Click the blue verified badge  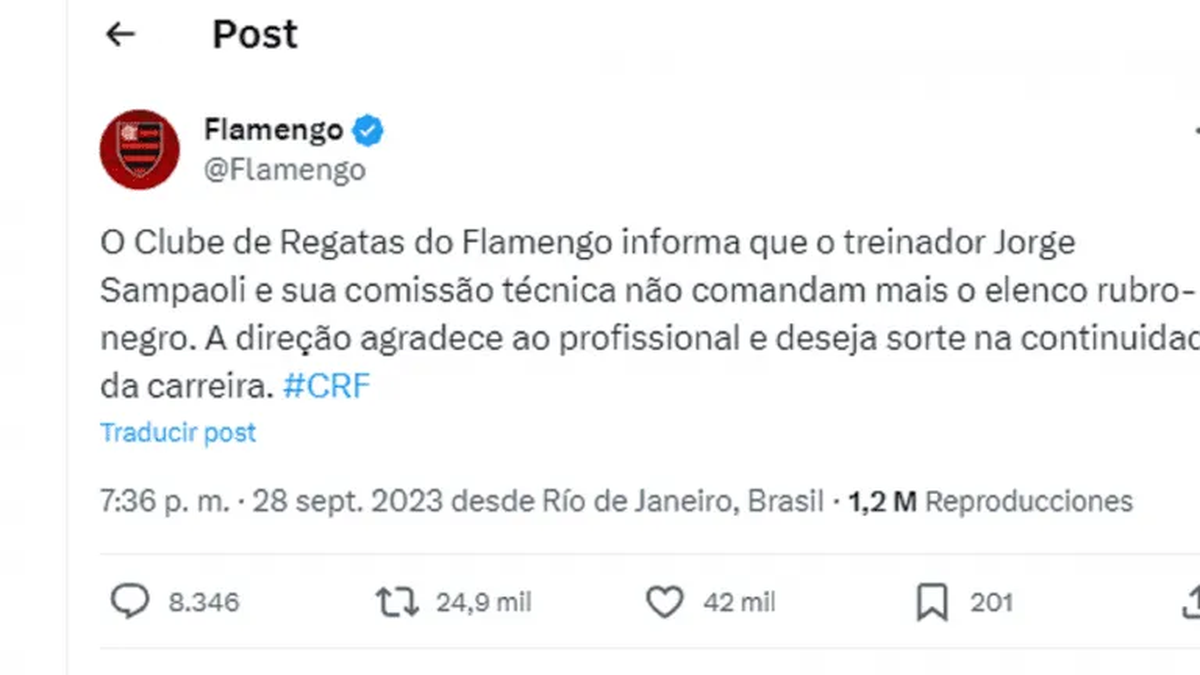[368, 130]
